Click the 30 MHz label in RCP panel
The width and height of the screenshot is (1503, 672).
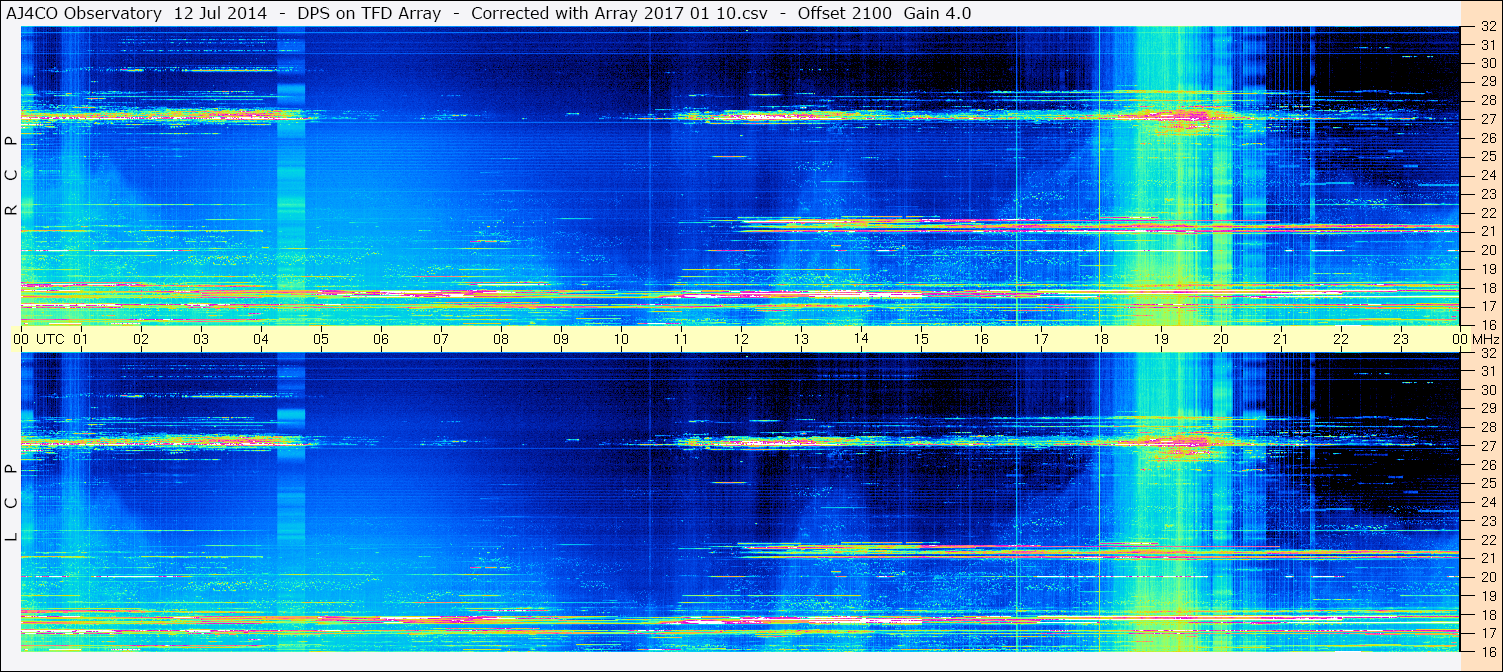pyautogui.click(x=1488, y=63)
